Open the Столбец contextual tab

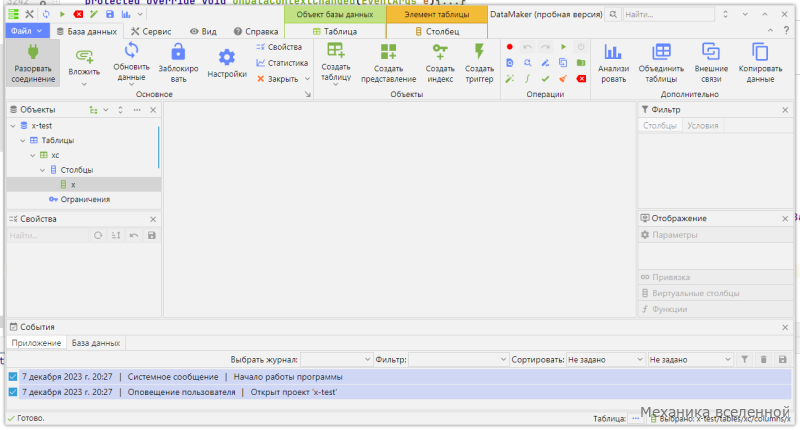pos(437,31)
